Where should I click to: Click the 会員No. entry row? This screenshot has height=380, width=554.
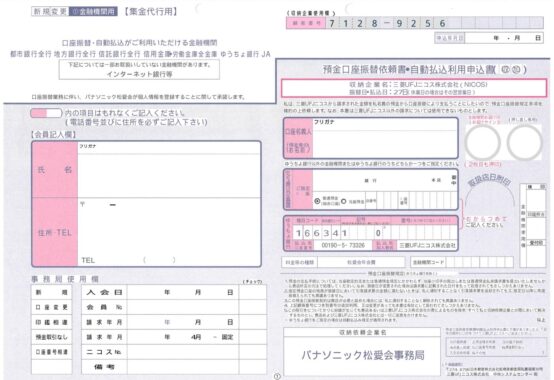(183, 307)
